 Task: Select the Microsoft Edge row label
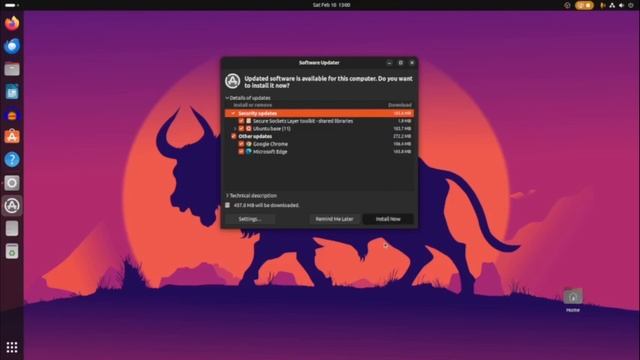click(x=270, y=151)
